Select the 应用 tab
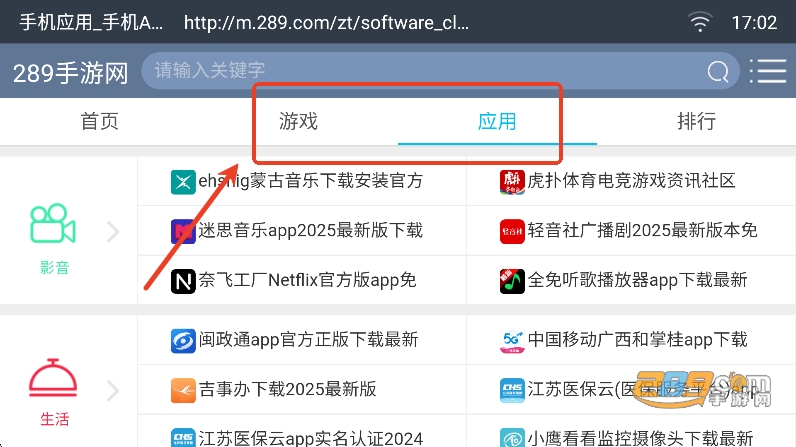This screenshot has width=796, height=447. [498, 122]
